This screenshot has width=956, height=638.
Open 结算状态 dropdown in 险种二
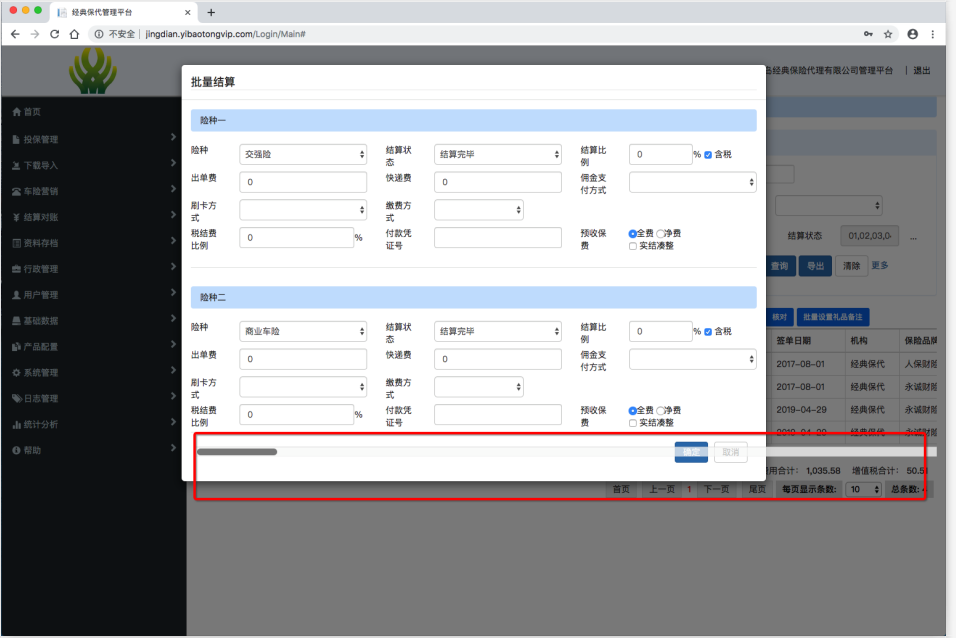click(x=498, y=331)
